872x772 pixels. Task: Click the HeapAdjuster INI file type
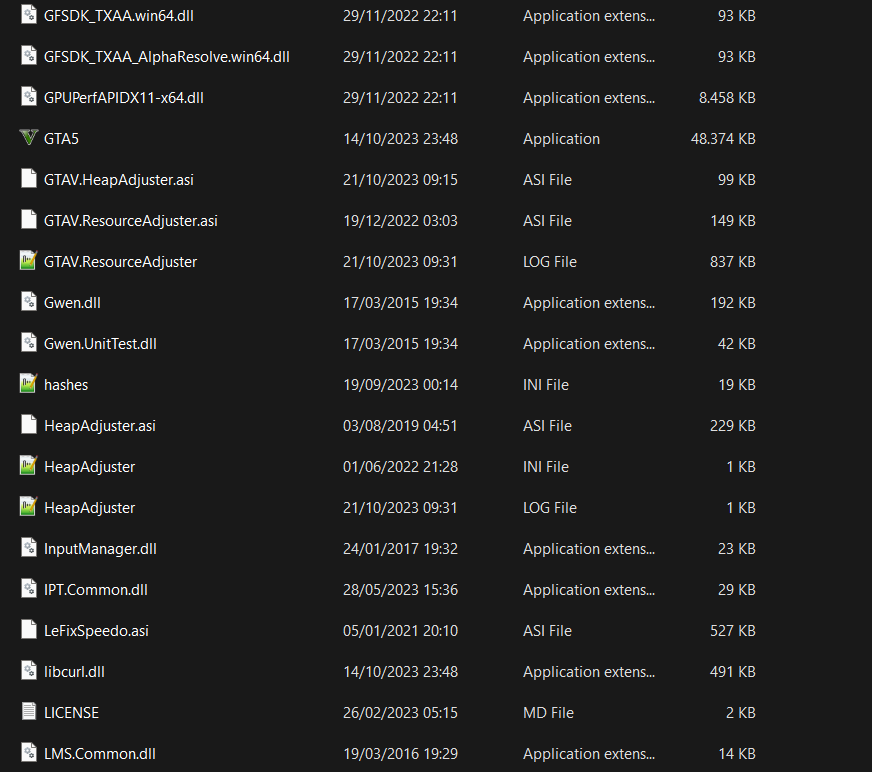click(546, 467)
